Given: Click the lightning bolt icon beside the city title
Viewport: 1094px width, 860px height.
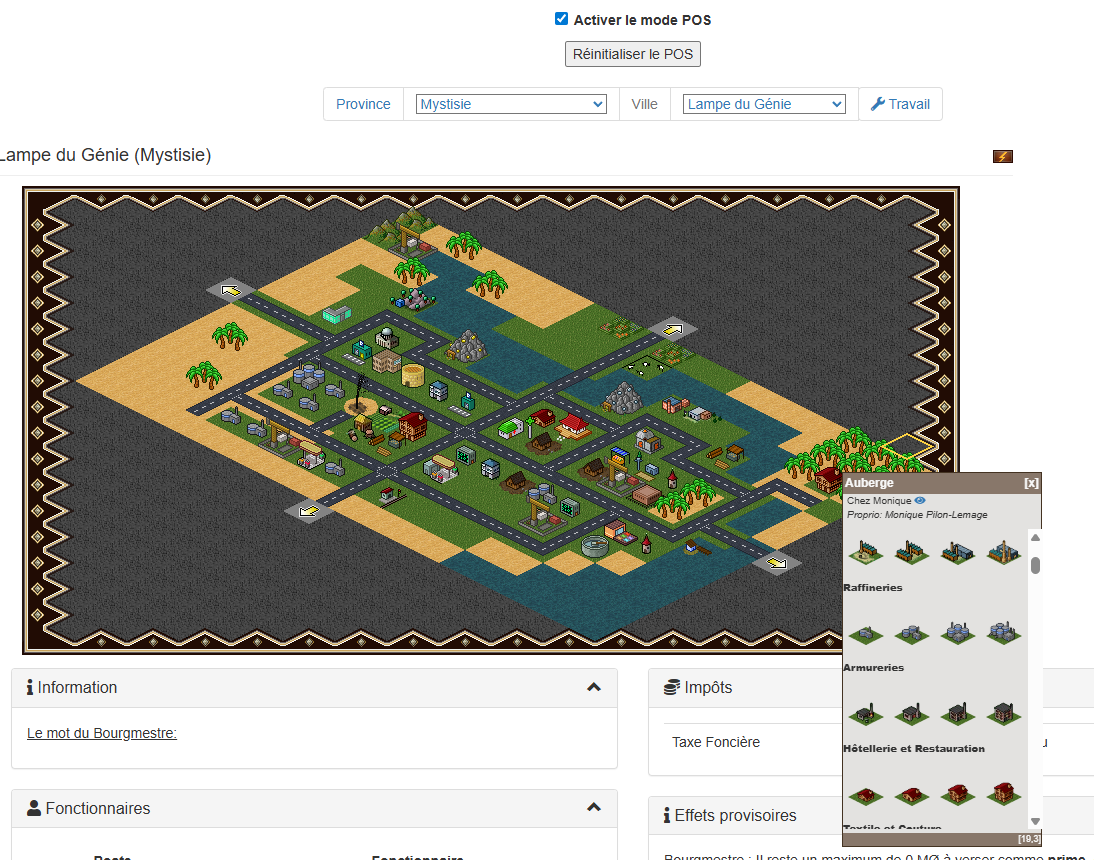Looking at the screenshot, I should [x=1002, y=156].
